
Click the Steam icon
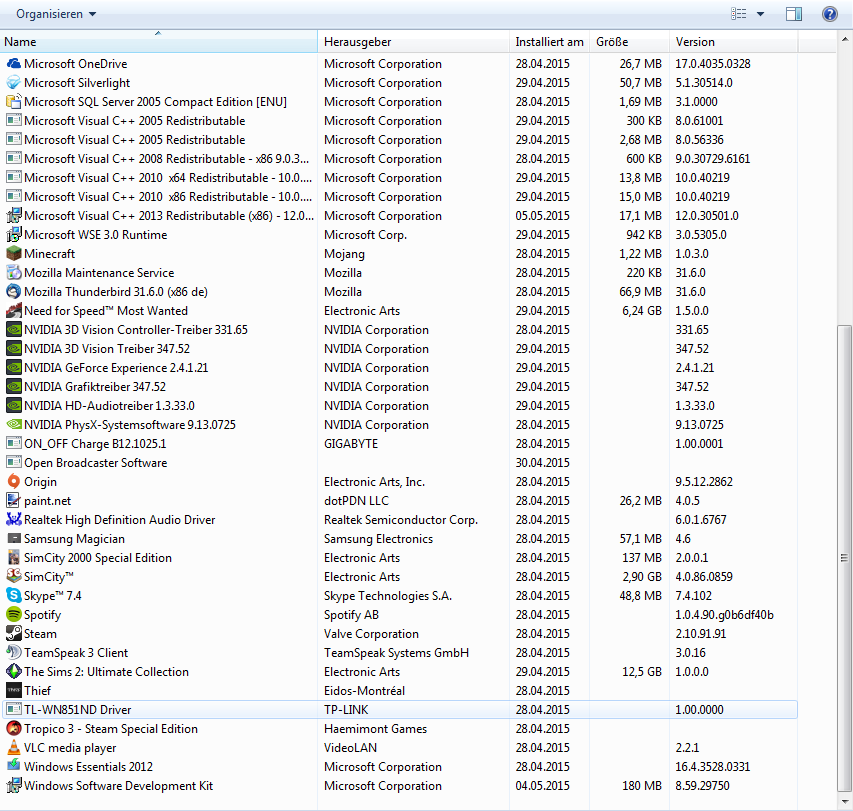14,634
